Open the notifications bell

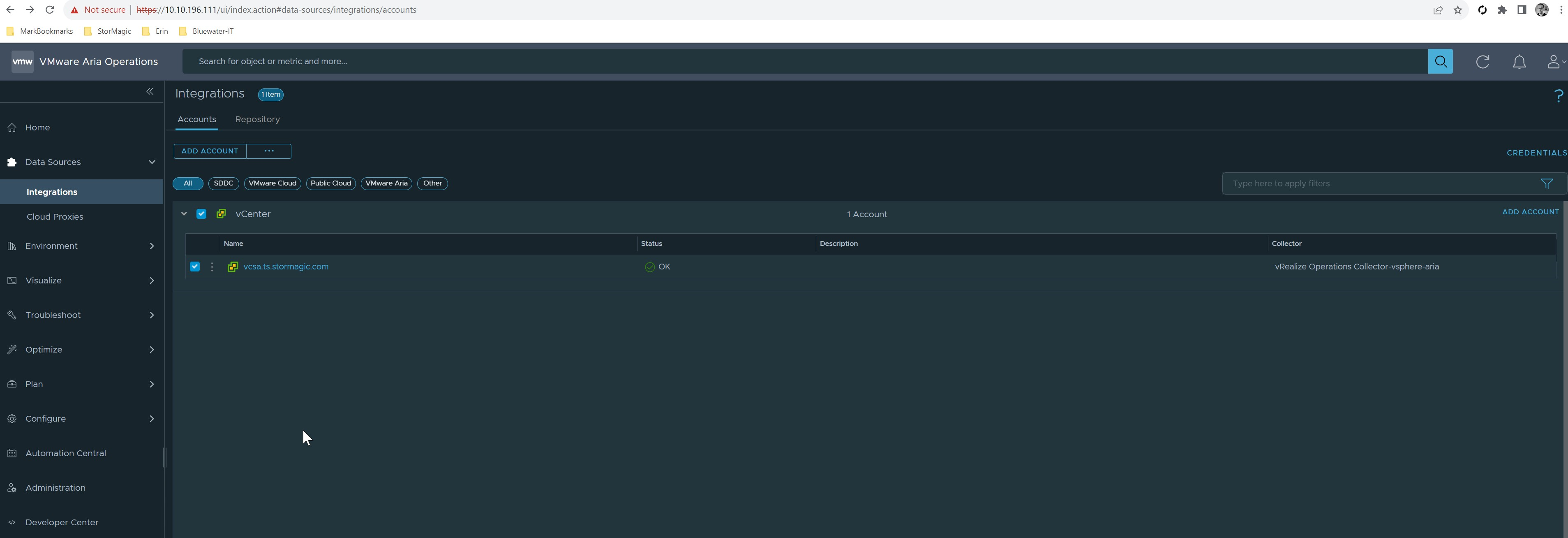pyautogui.click(x=1520, y=62)
